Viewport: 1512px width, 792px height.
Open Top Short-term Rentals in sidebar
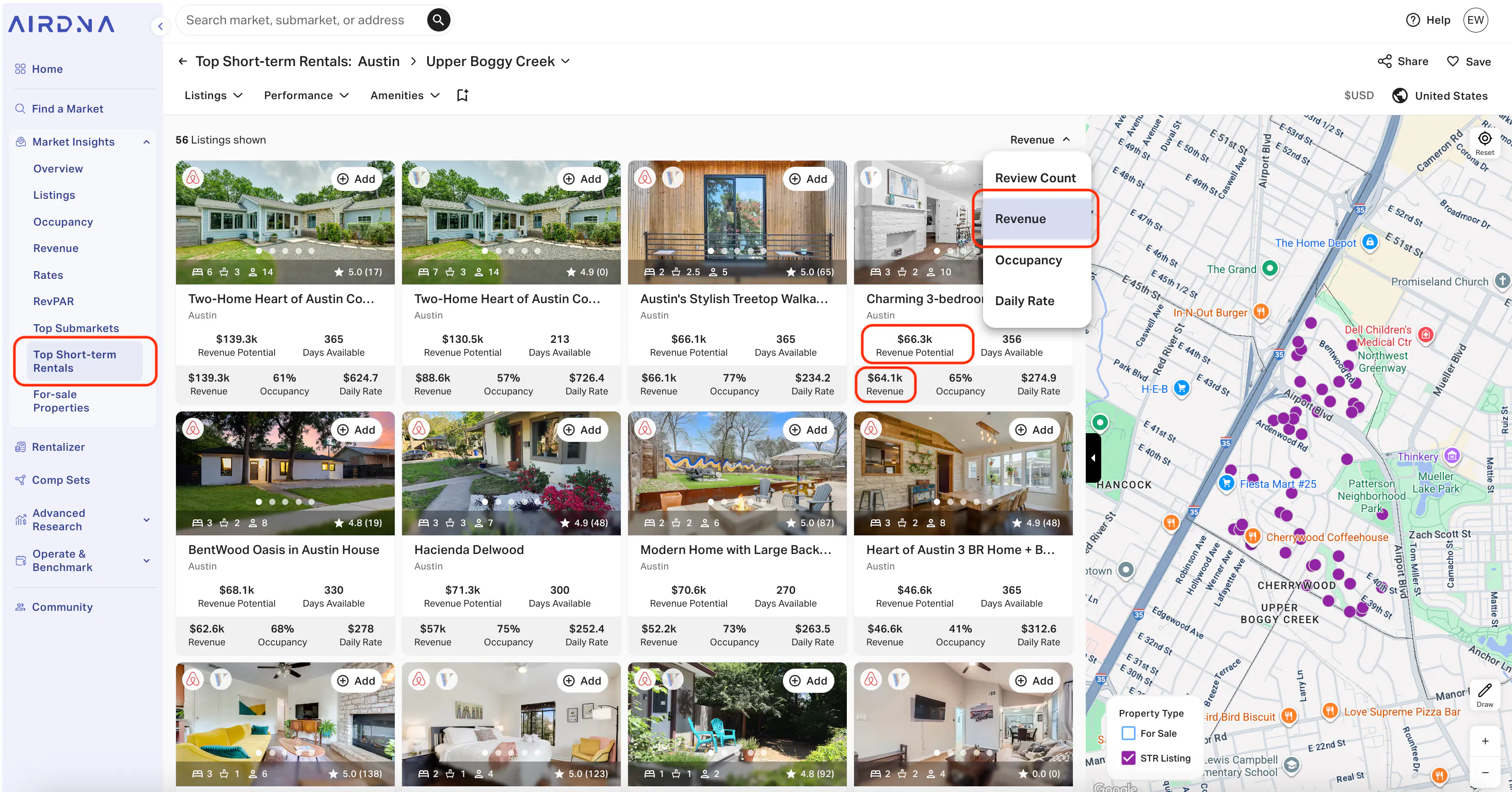tap(85, 360)
